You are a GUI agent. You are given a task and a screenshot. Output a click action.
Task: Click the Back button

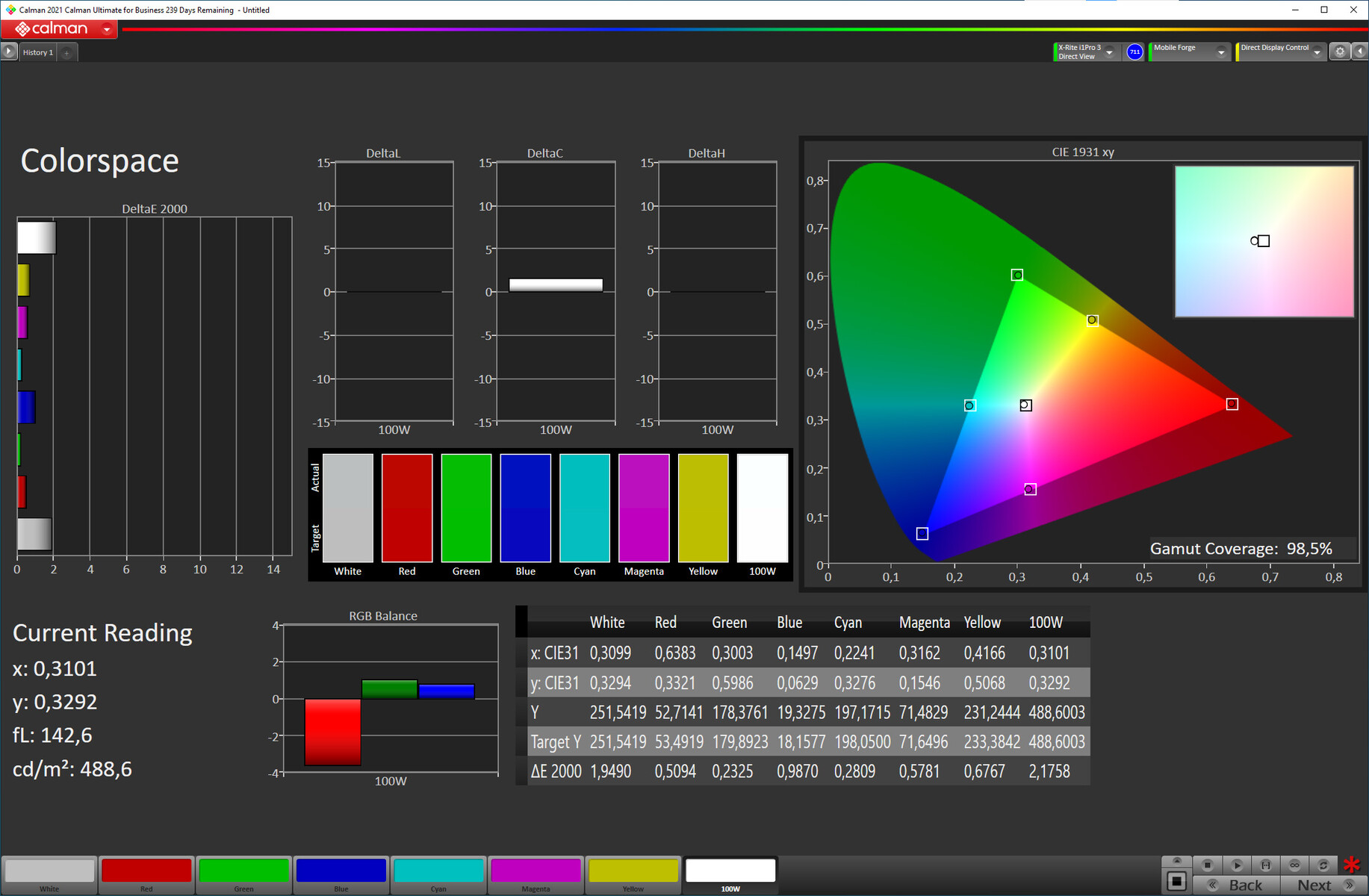click(1245, 885)
